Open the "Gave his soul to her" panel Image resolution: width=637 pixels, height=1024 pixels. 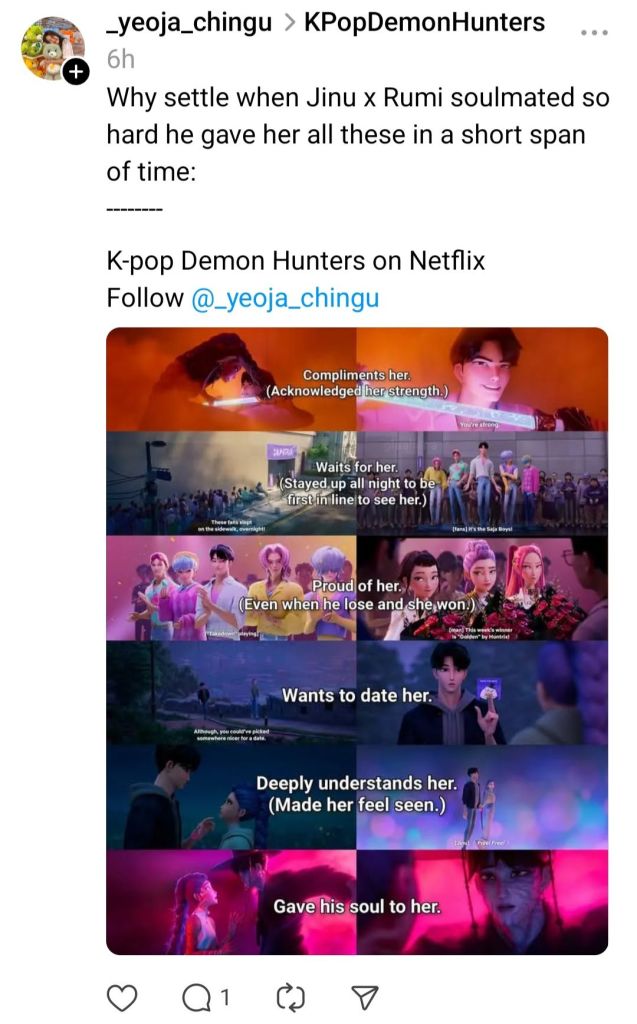pyautogui.click(x=357, y=902)
